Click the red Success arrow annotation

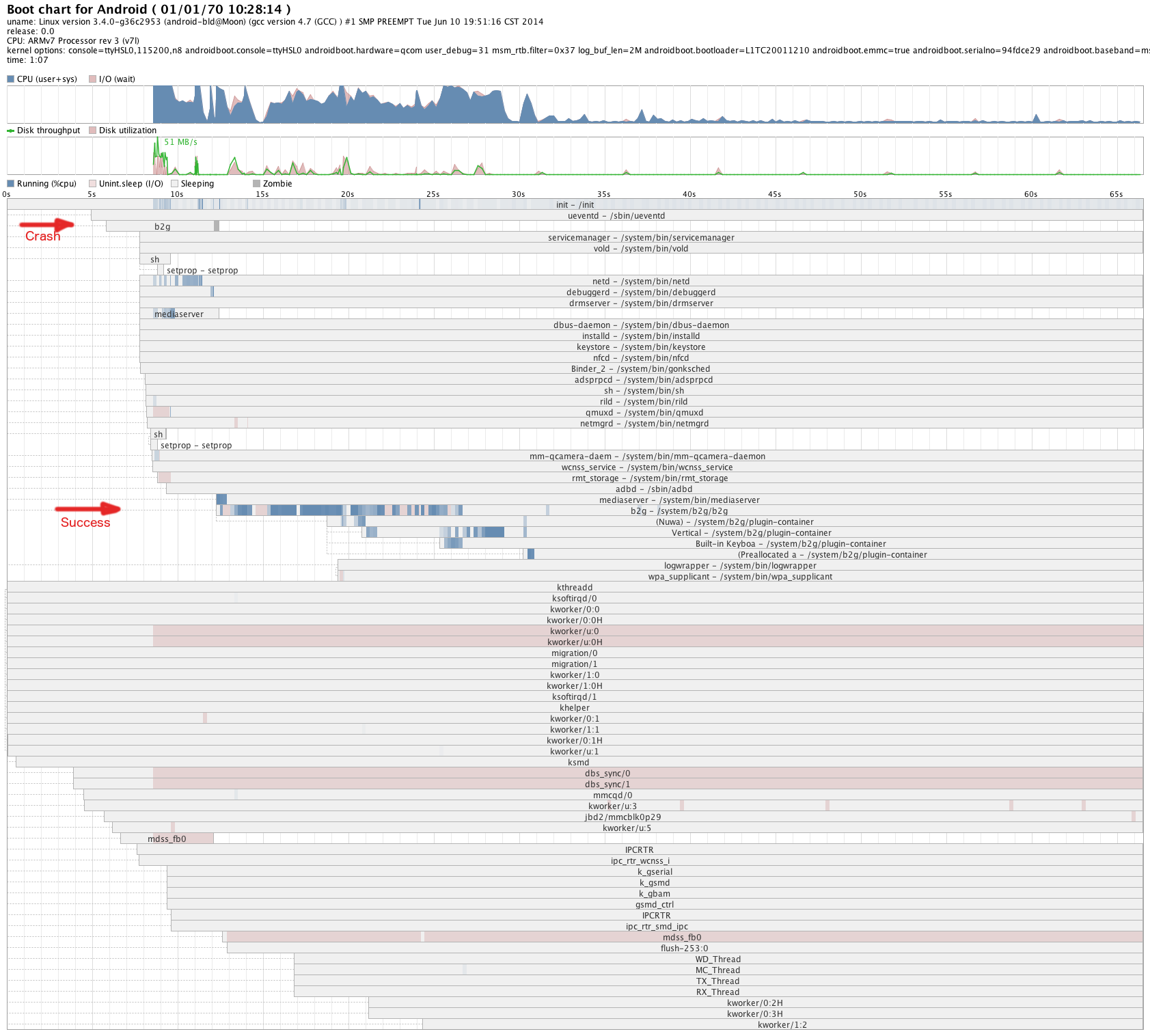(87, 508)
